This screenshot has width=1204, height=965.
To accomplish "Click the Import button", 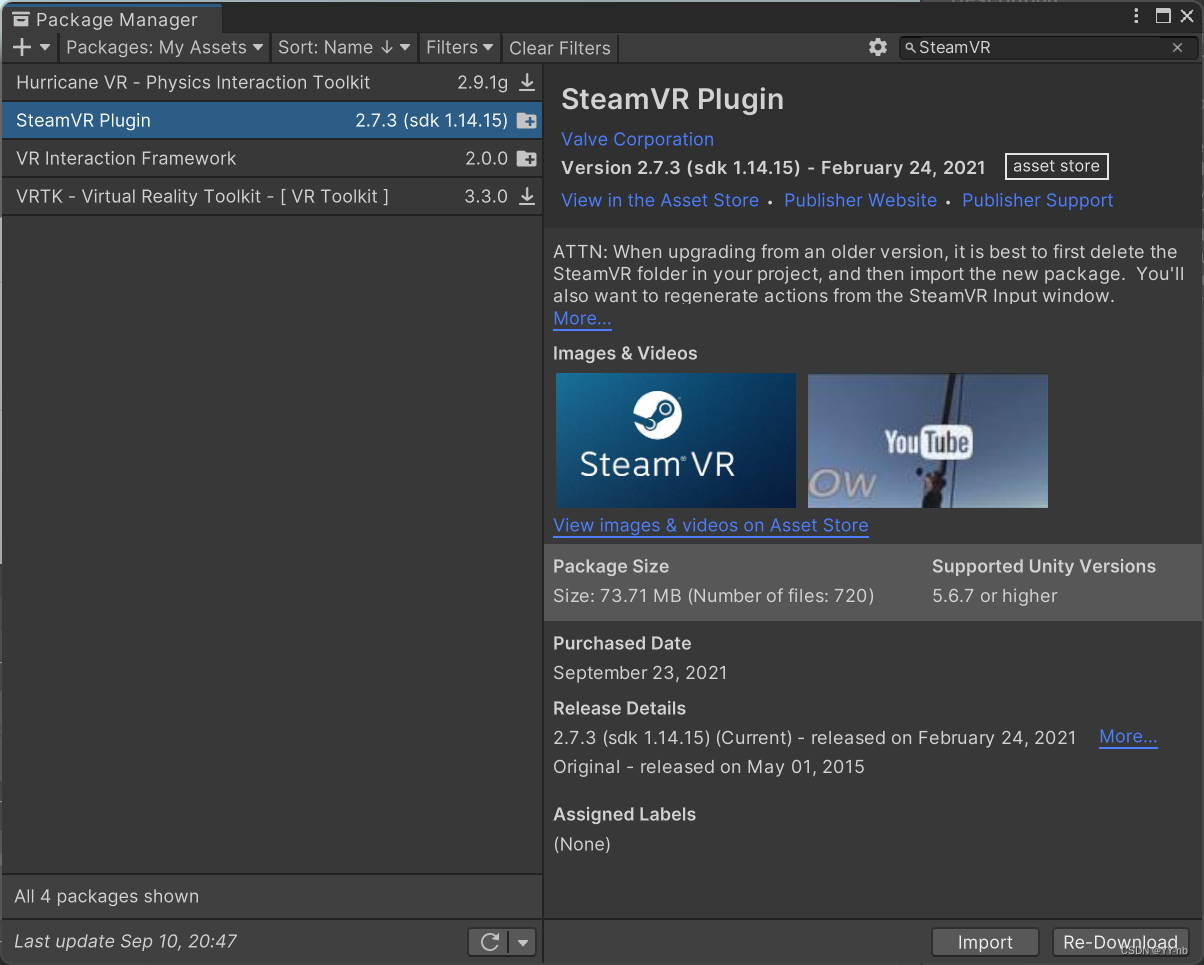I will click(x=985, y=942).
